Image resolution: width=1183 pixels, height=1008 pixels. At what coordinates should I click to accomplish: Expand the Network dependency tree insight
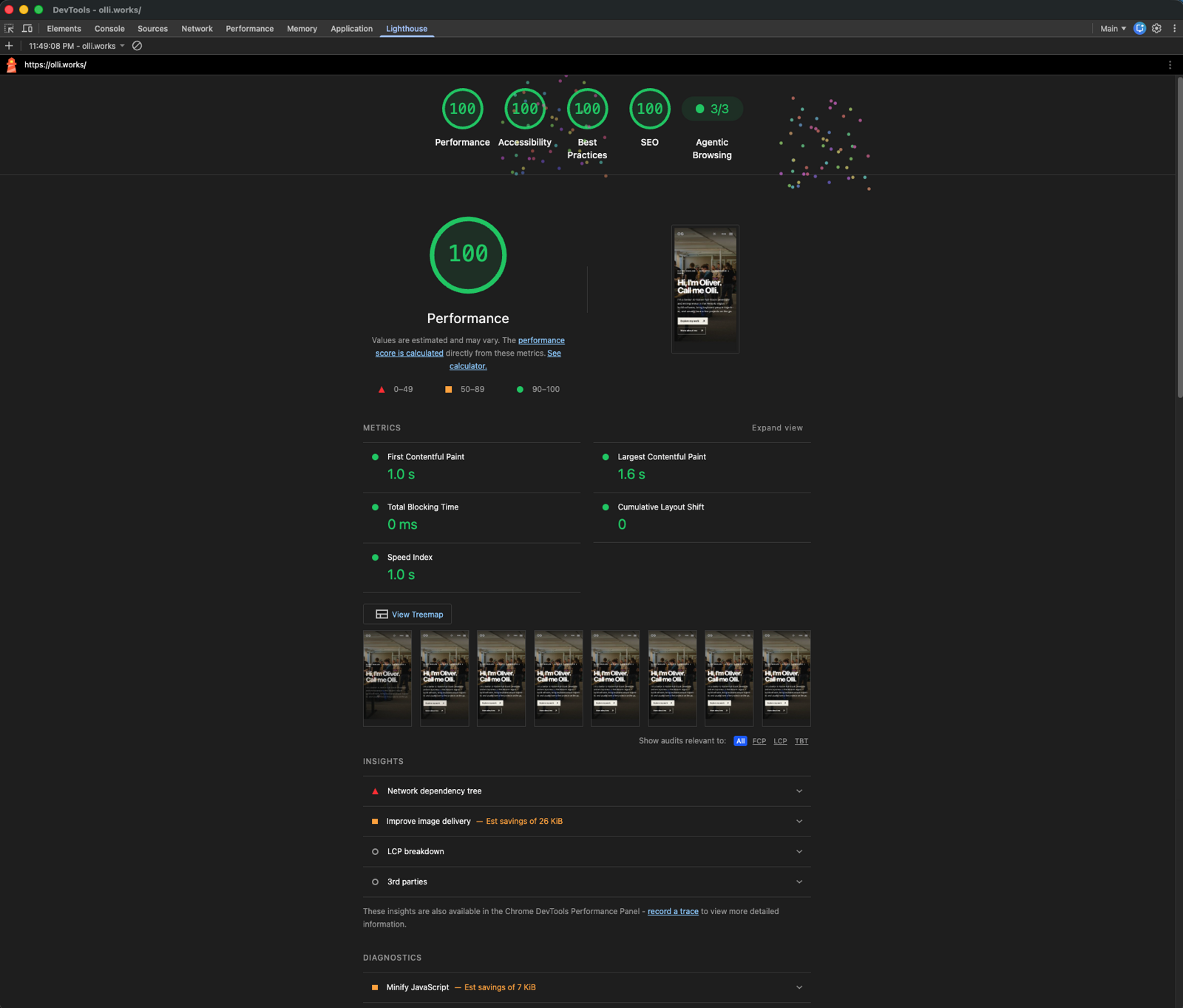[x=587, y=791]
